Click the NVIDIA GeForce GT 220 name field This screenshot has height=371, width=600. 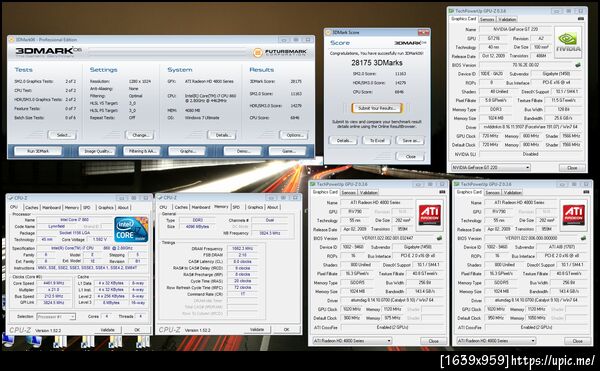pyautogui.click(x=515, y=29)
